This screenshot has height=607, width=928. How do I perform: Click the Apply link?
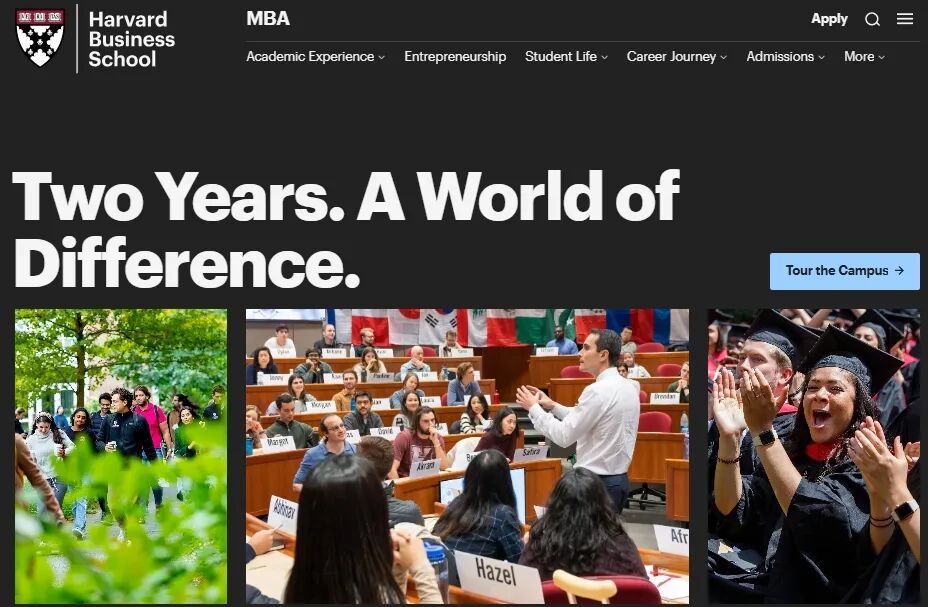pyautogui.click(x=829, y=19)
